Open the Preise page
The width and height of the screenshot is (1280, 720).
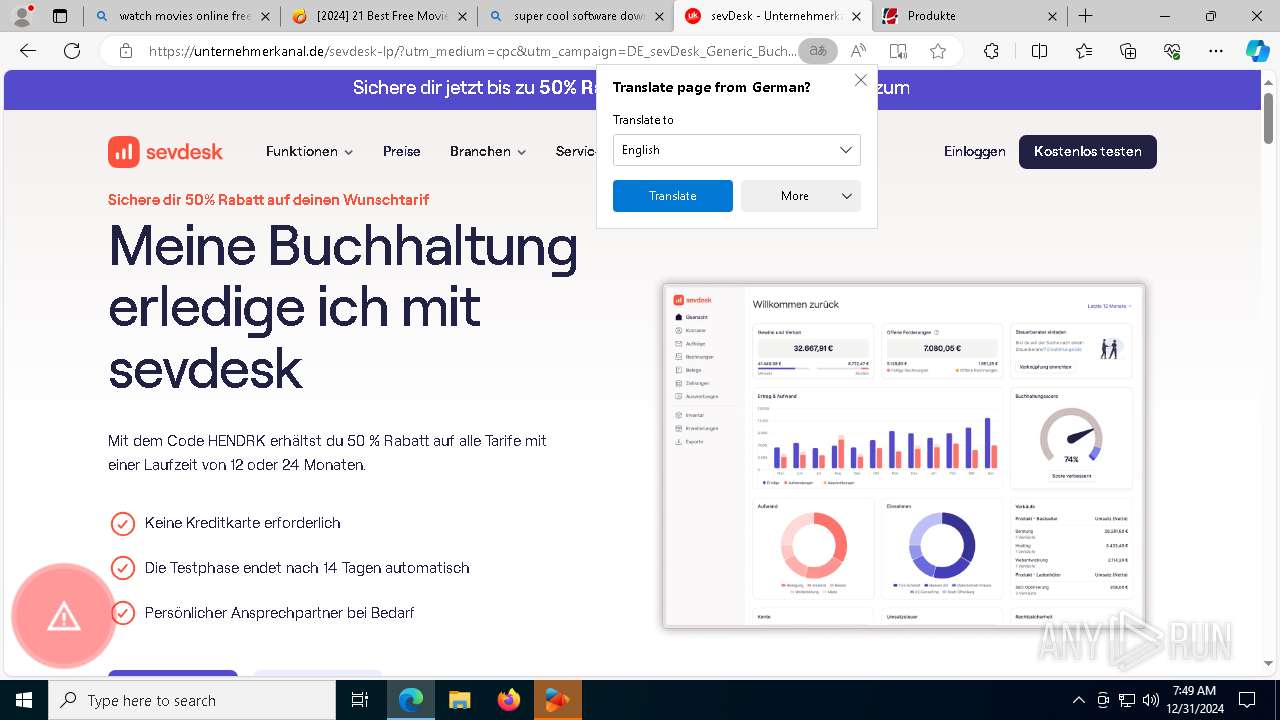(x=402, y=151)
